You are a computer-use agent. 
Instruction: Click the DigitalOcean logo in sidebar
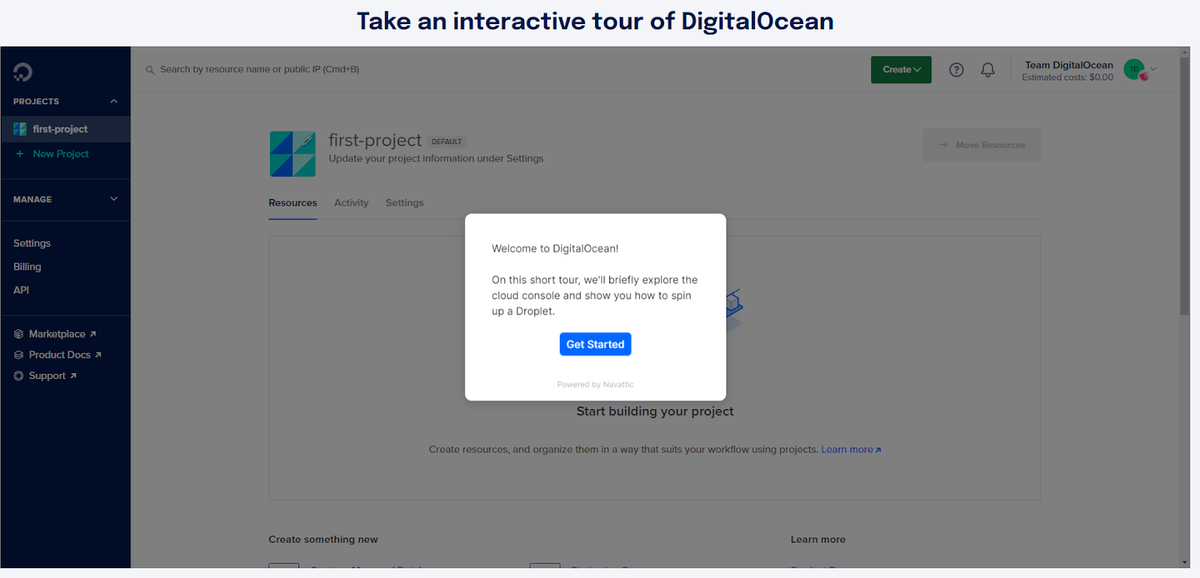(22, 72)
